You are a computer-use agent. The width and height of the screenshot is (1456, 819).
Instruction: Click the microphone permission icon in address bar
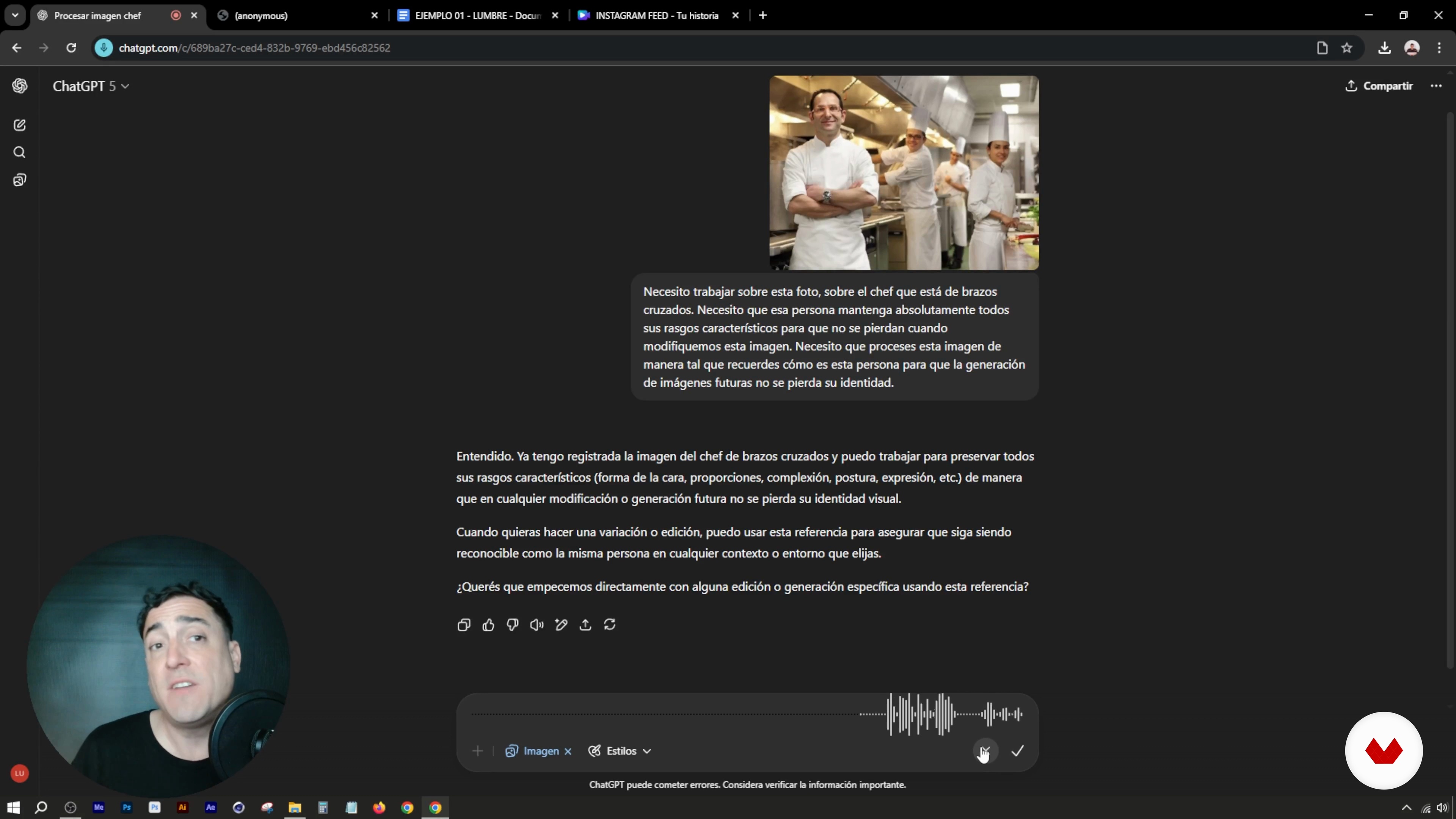[104, 48]
